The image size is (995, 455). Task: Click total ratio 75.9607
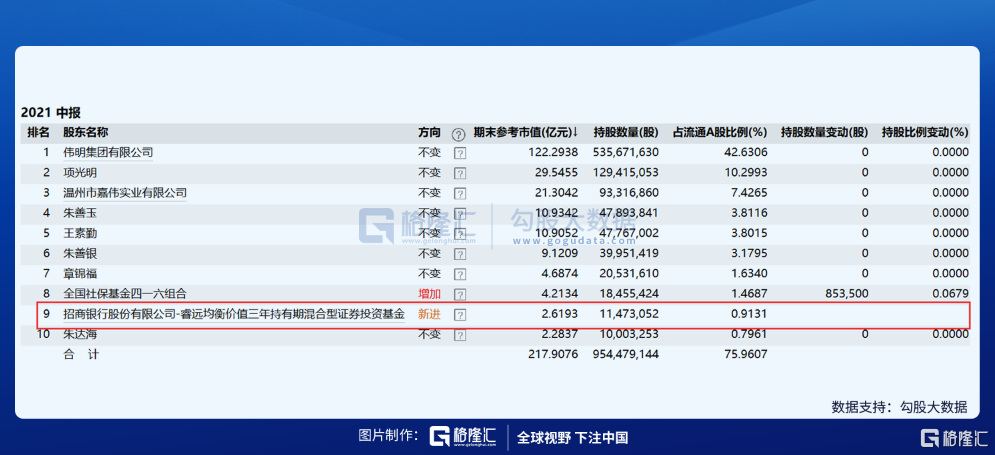click(746, 354)
